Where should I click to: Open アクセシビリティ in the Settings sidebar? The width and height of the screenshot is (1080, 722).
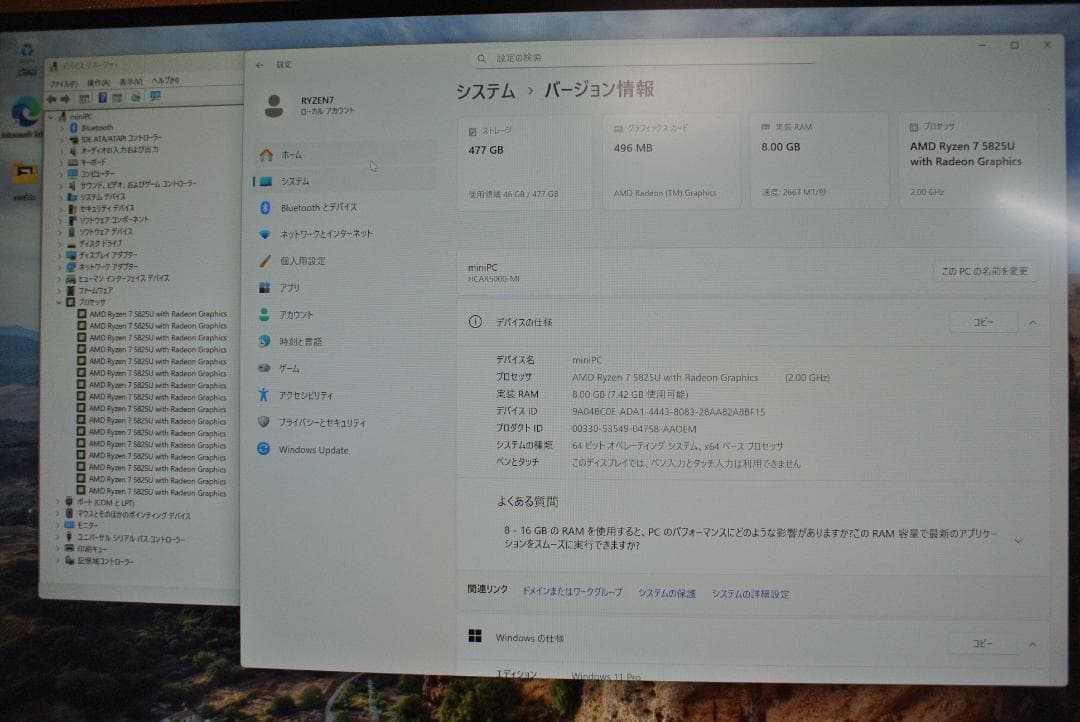pos(265,394)
